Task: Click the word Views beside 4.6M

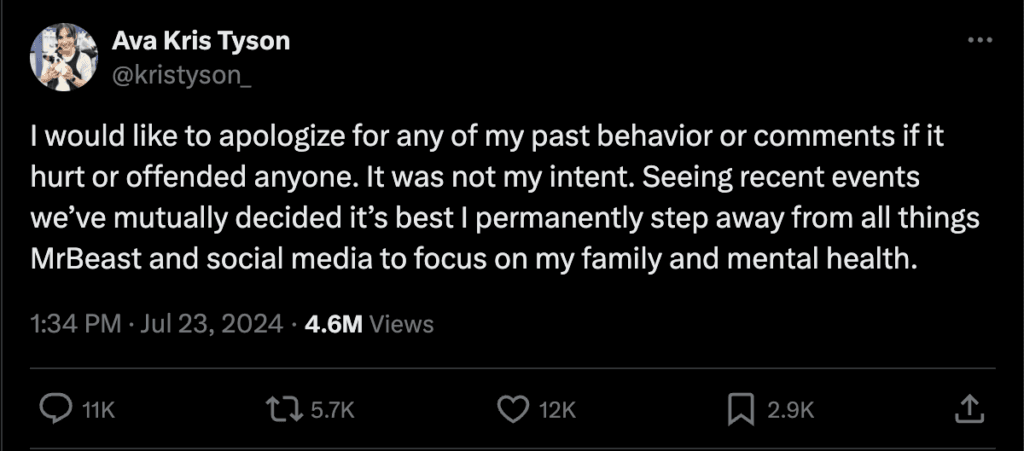Action: [x=401, y=324]
